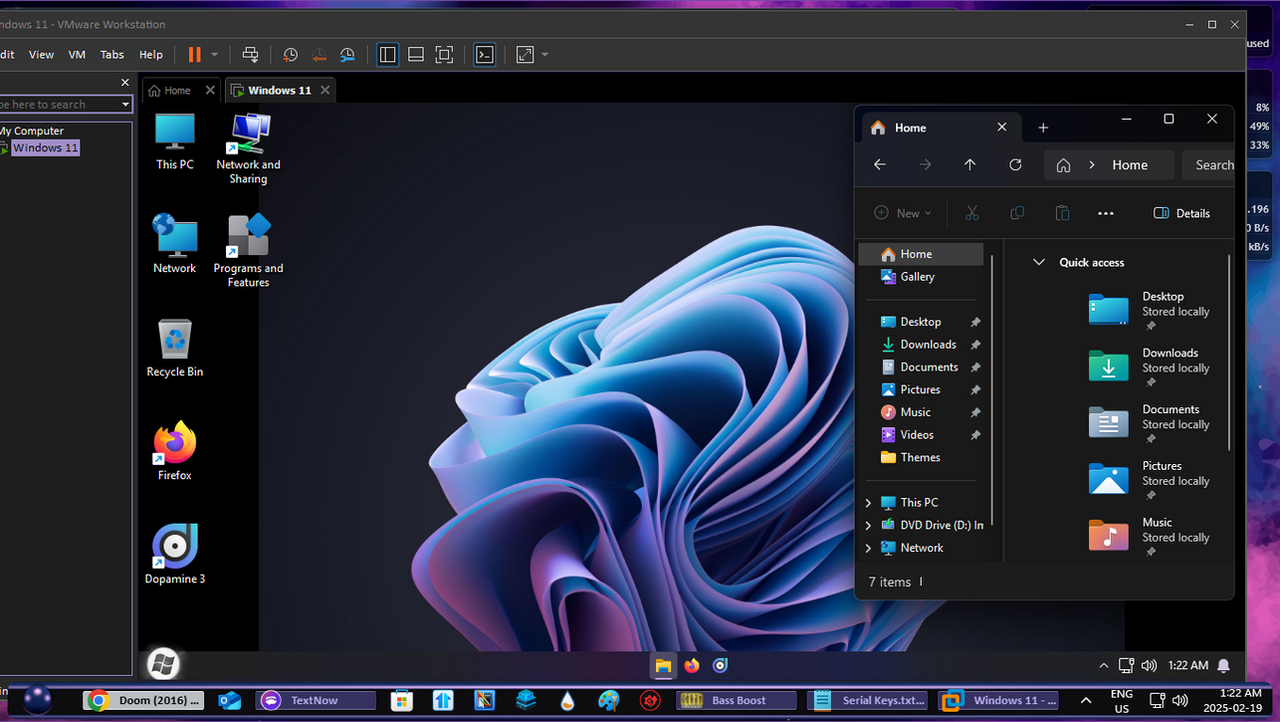The width and height of the screenshot is (1280, 722).
Task: Click the library search field
Action: pyautogui.click(x=58, y=104)
